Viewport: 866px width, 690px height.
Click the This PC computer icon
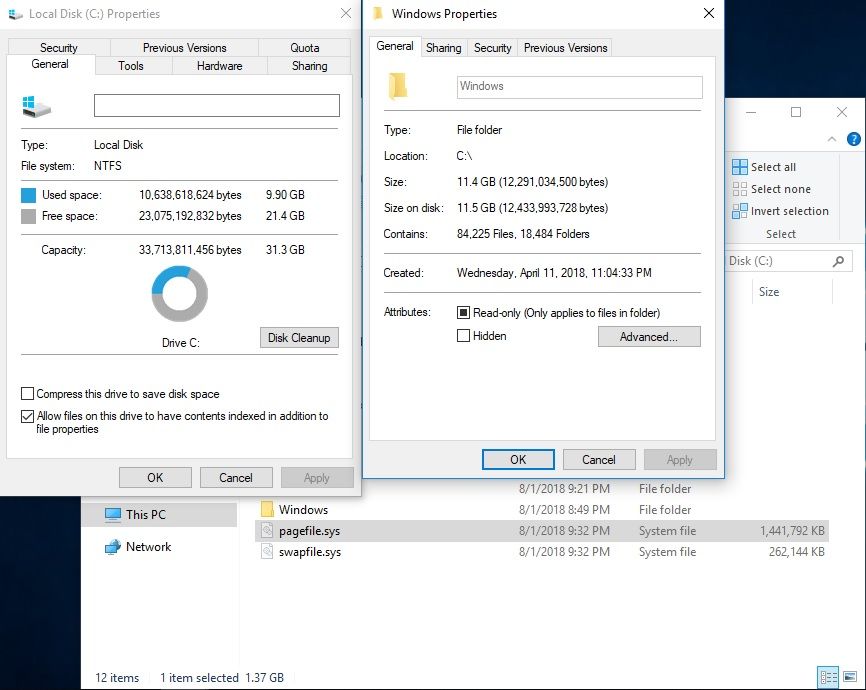click(x=113, y=514)
